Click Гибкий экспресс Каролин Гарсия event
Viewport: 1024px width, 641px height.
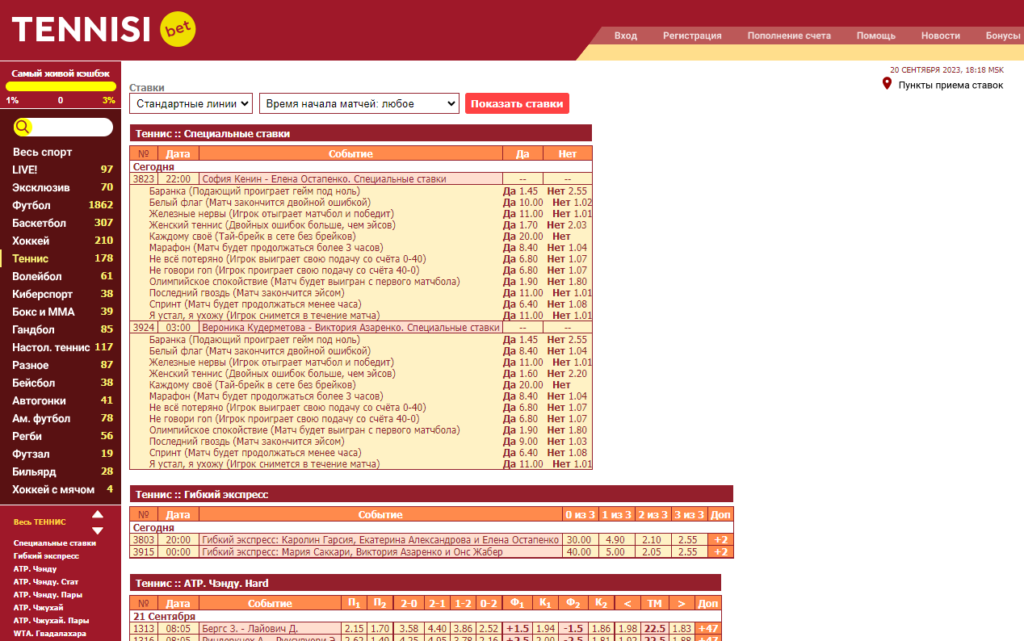pyautogui.click(x=380, y=540)
